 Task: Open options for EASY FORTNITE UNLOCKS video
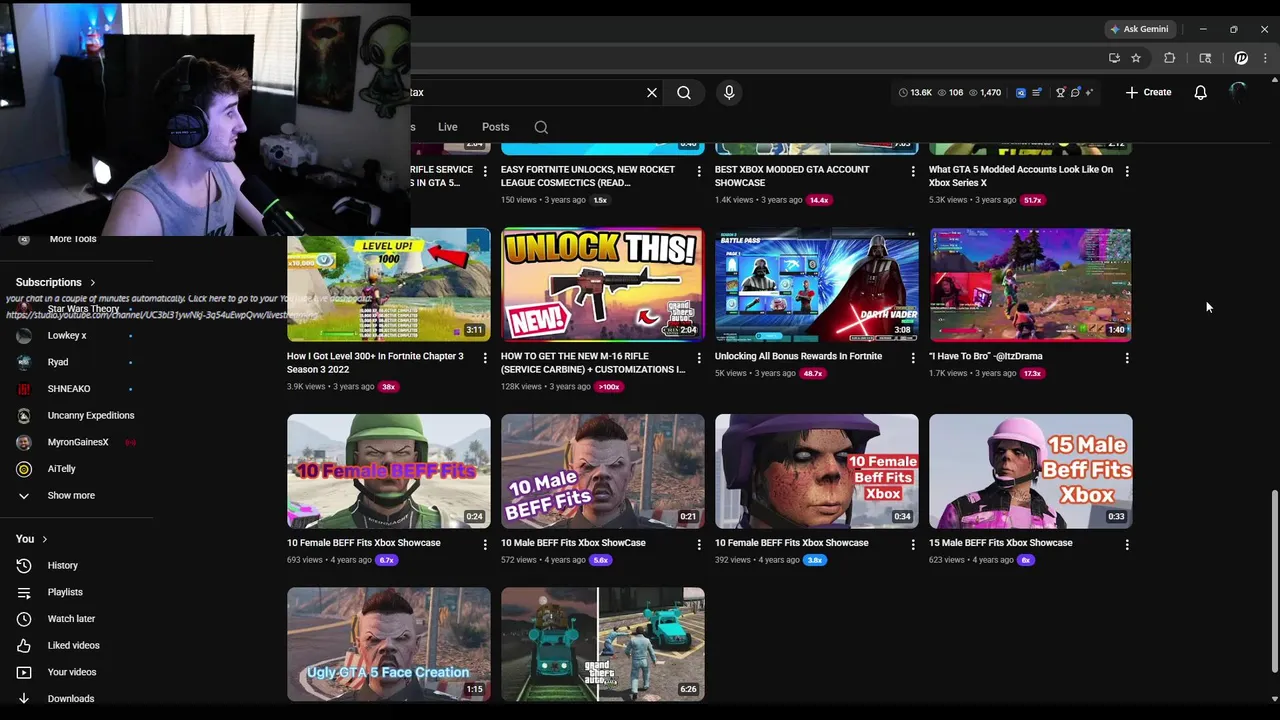pyautogui.click(x=699, y=171)
